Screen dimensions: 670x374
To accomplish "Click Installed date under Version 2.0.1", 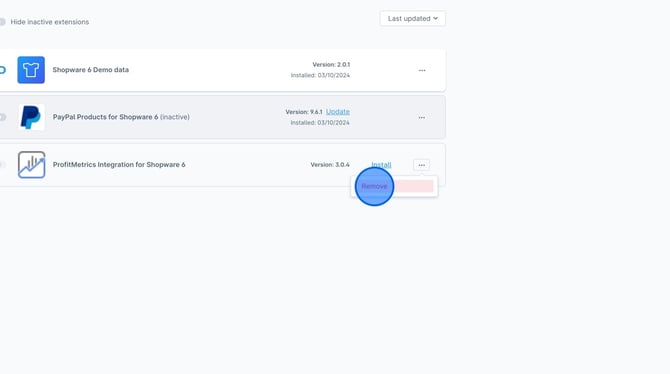I will [320, 75].
